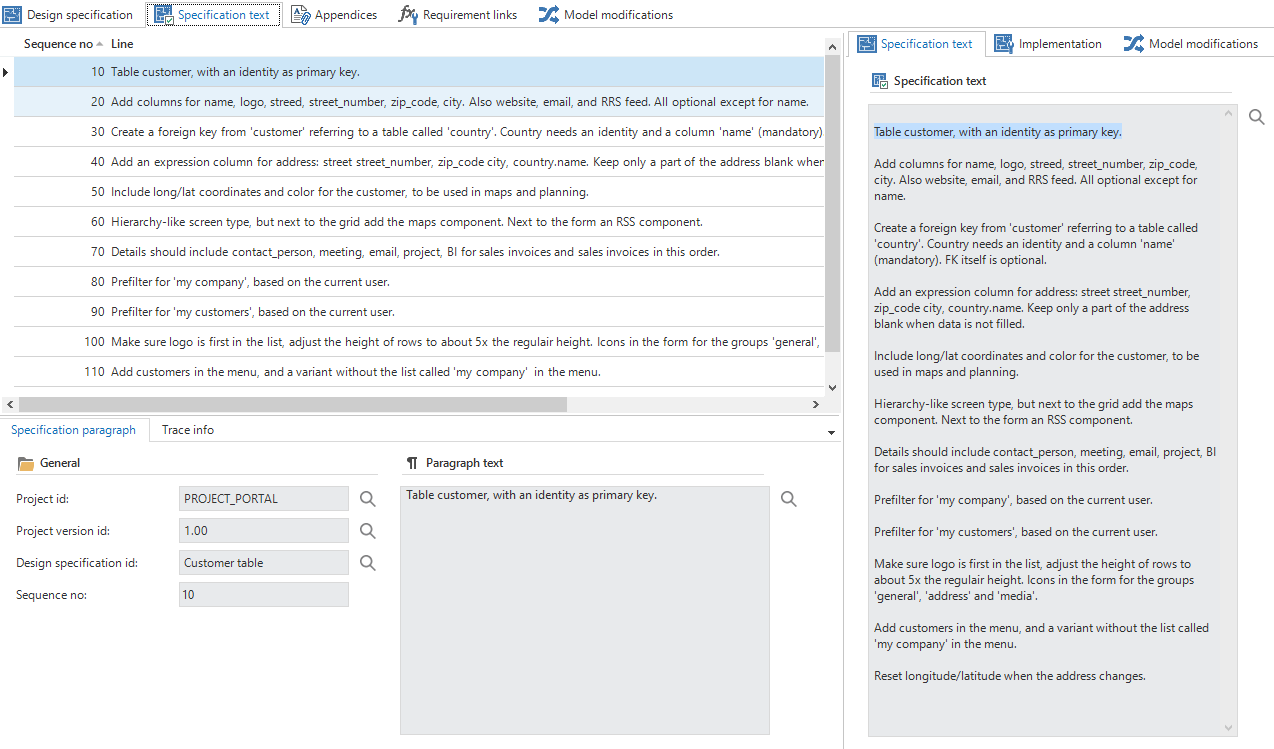
Task: Expand the bottom panel tab overflow arrow
Action: pos(832,432)
